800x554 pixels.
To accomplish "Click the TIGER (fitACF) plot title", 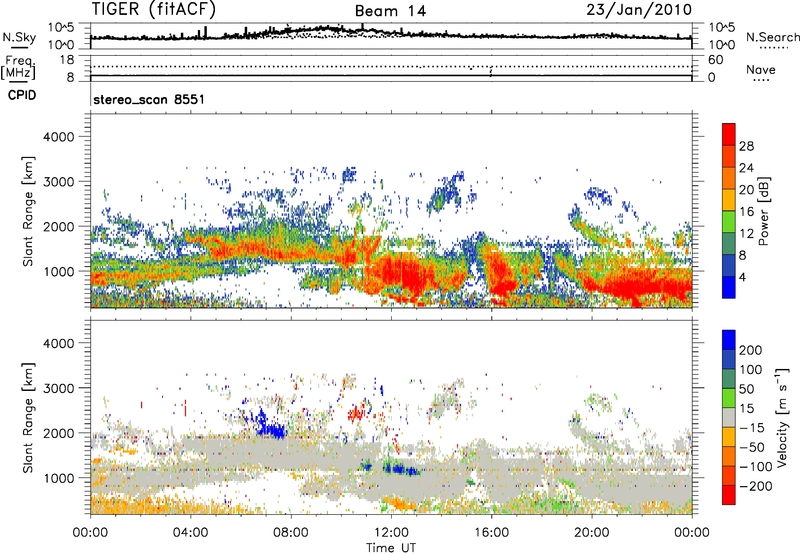I will click(x=154, y=10).
